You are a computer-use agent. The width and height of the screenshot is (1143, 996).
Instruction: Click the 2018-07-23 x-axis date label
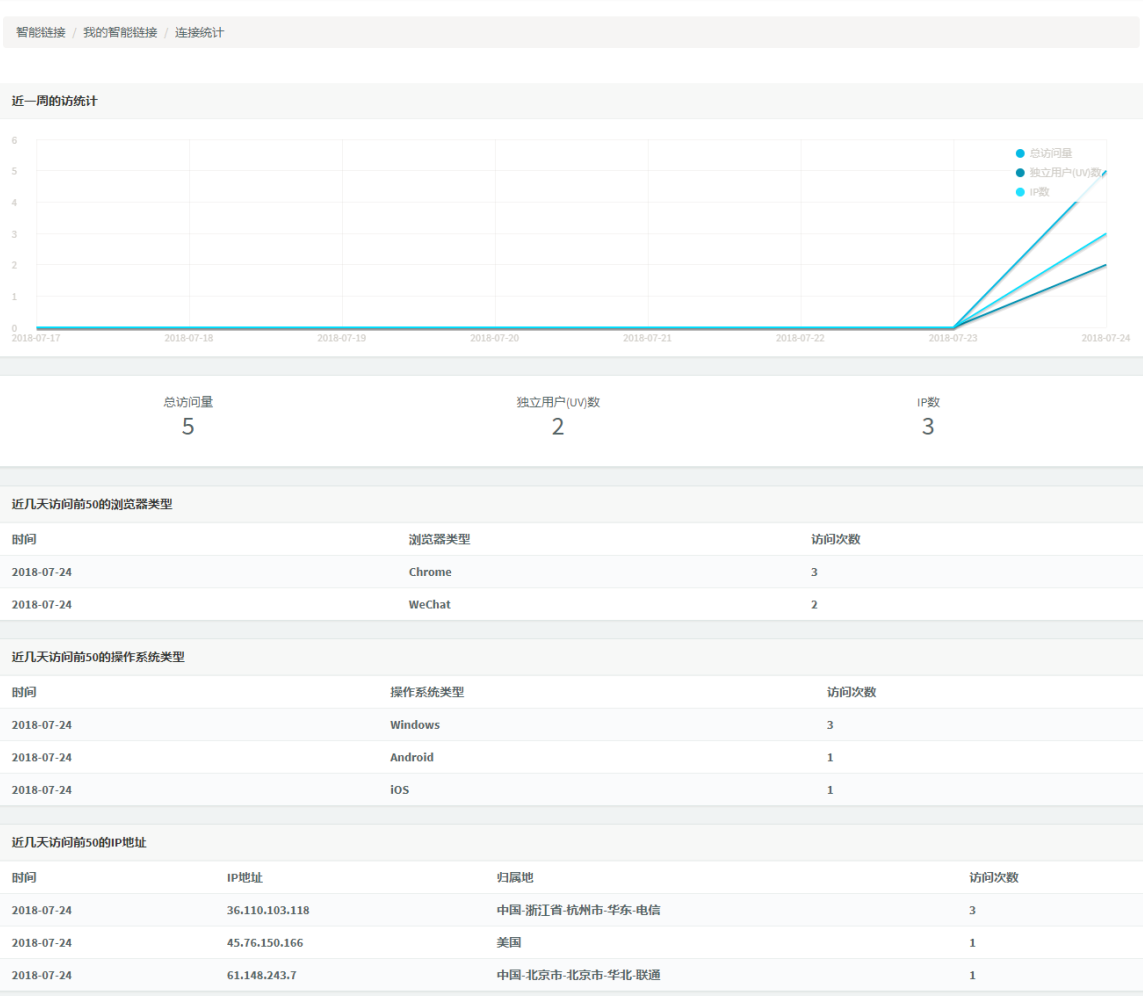(x=953, y=338)
